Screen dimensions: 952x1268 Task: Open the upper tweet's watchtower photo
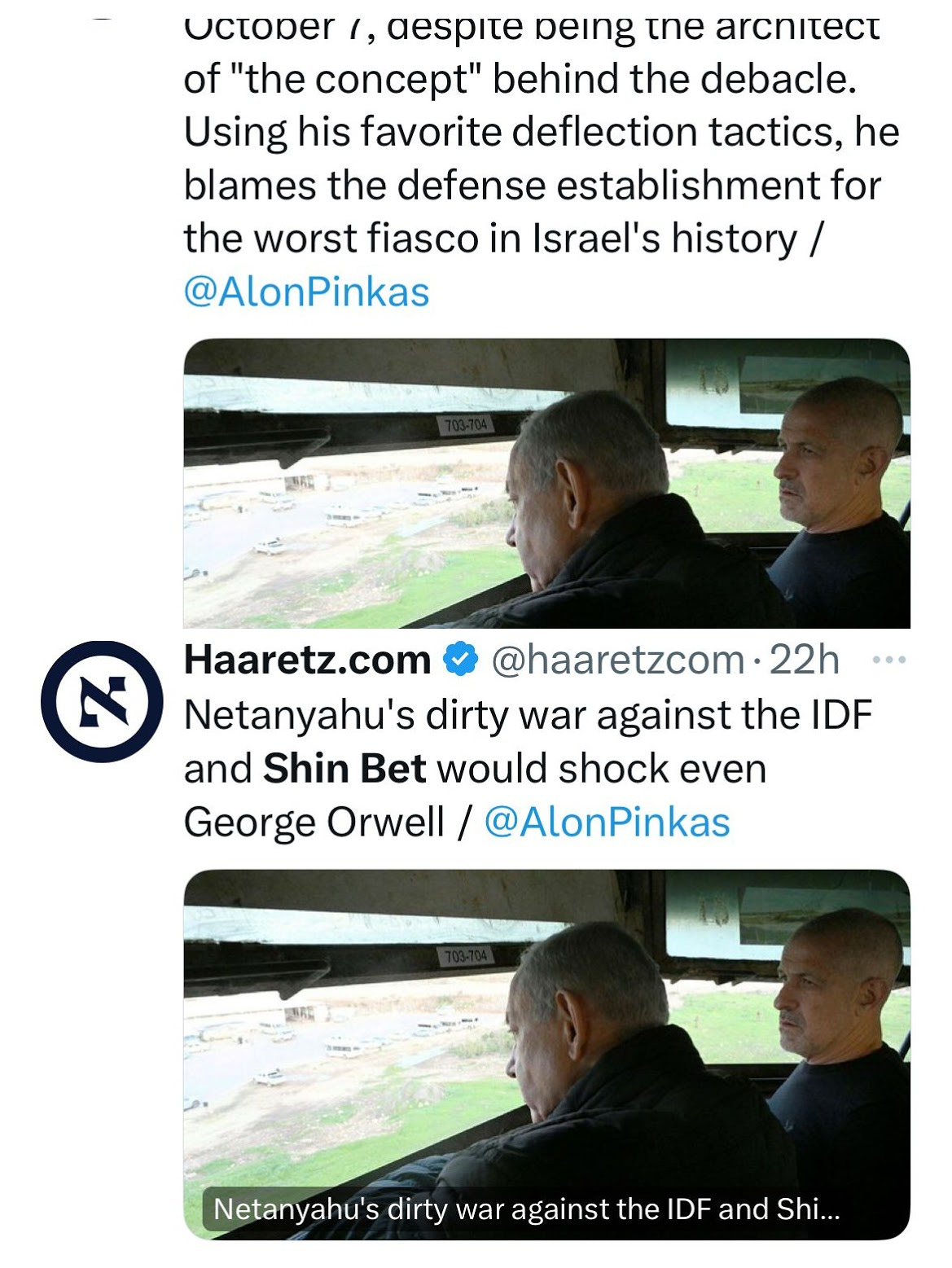(x=546, y=483)
